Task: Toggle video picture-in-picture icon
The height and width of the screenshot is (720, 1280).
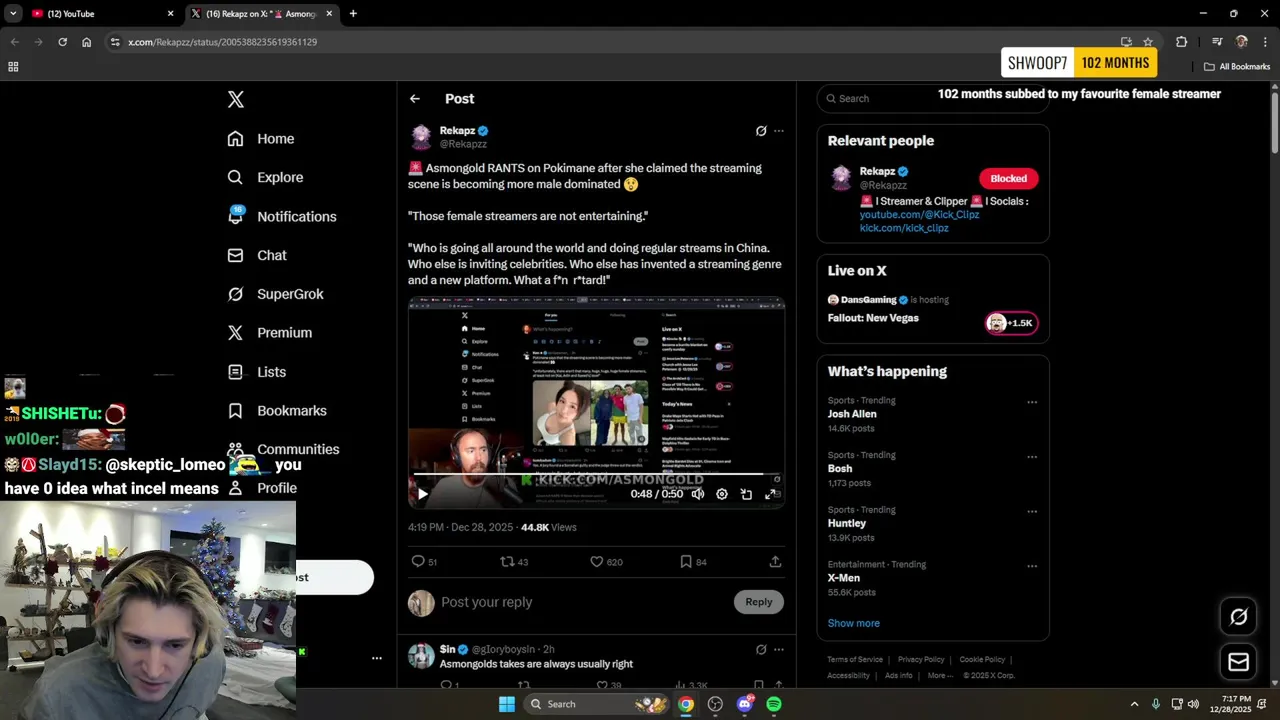Action: (746, 494)
